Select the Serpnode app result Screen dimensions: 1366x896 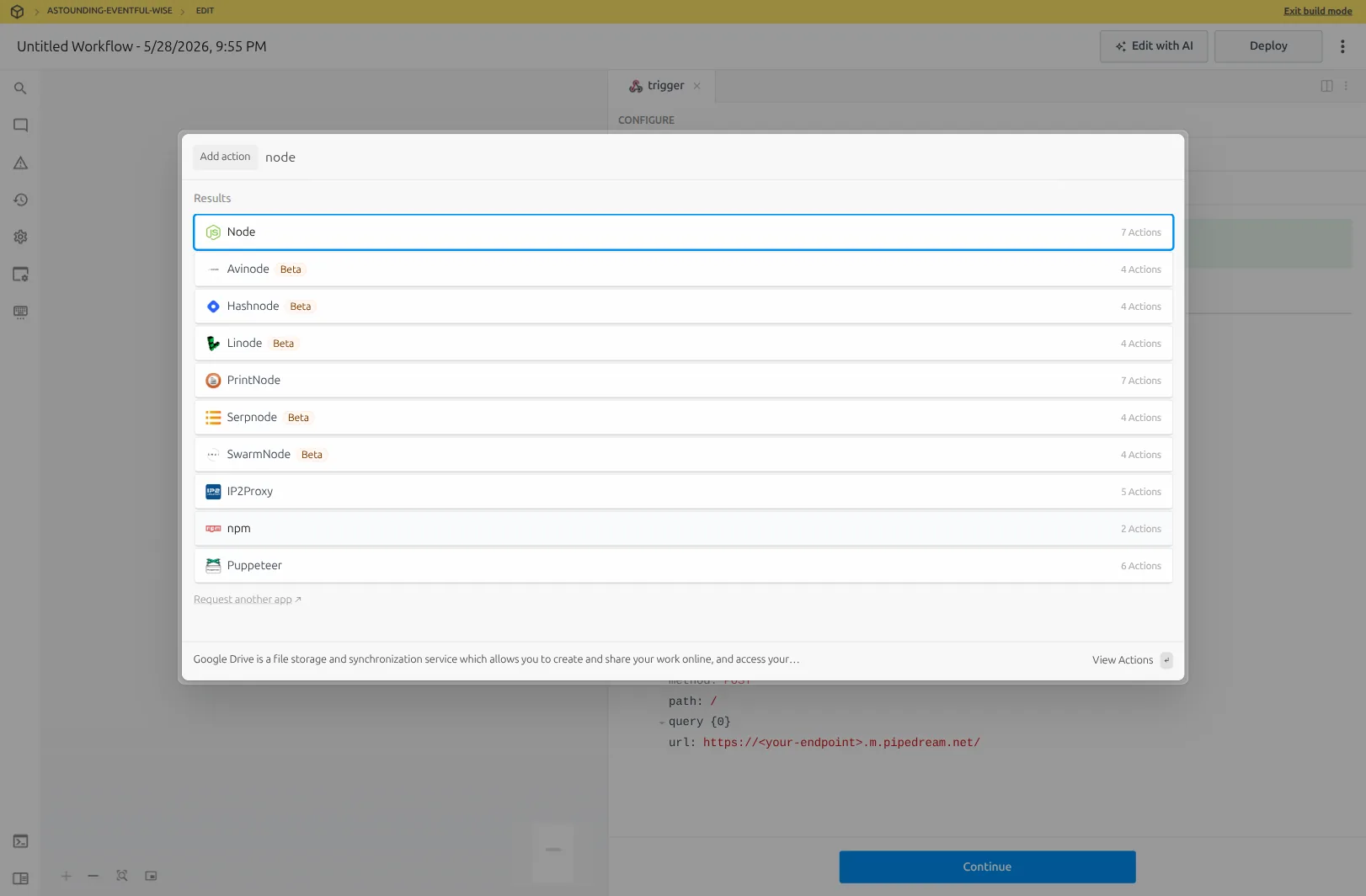(x=683, y=418)
